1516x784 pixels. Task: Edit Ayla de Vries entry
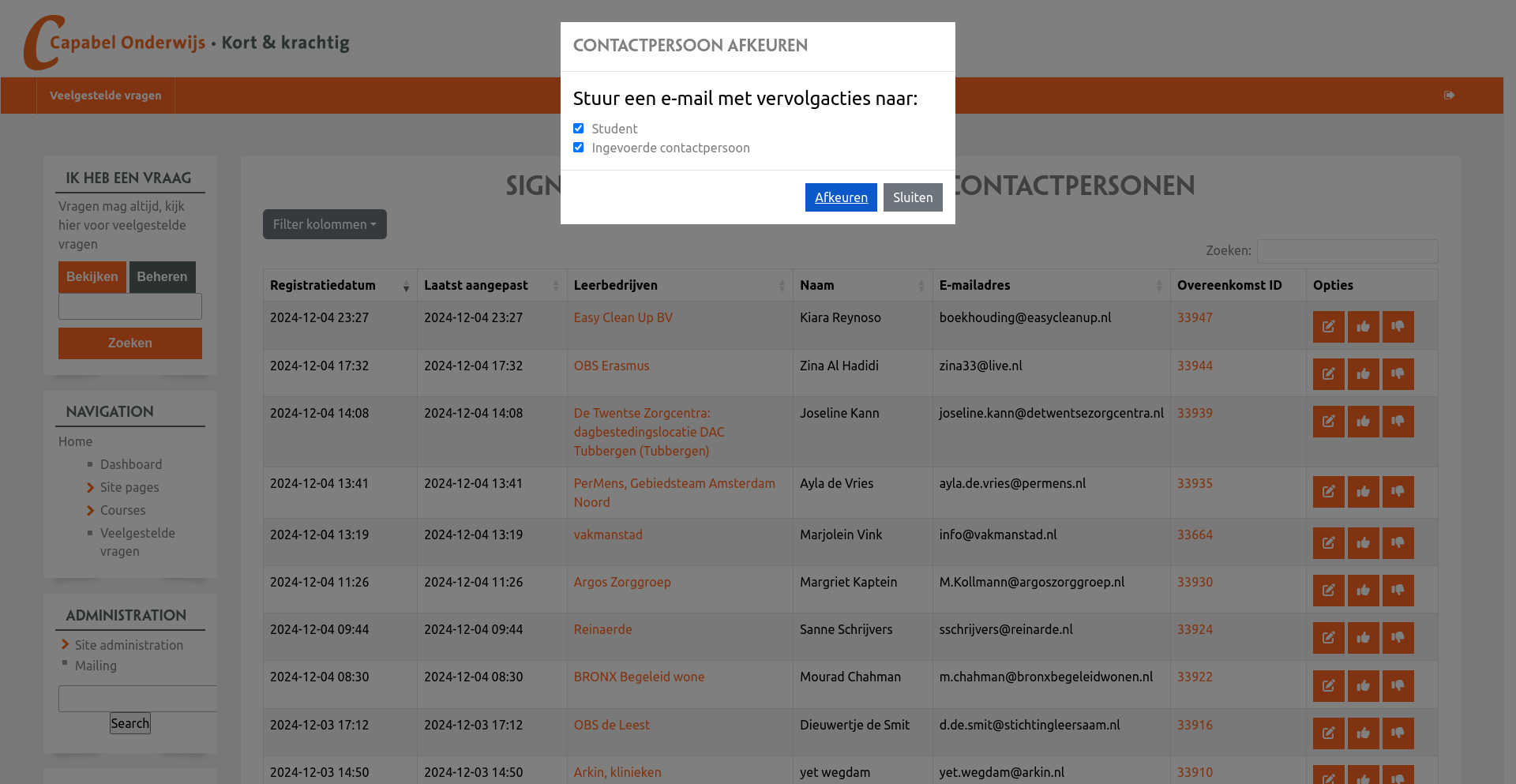point(1328,492)
